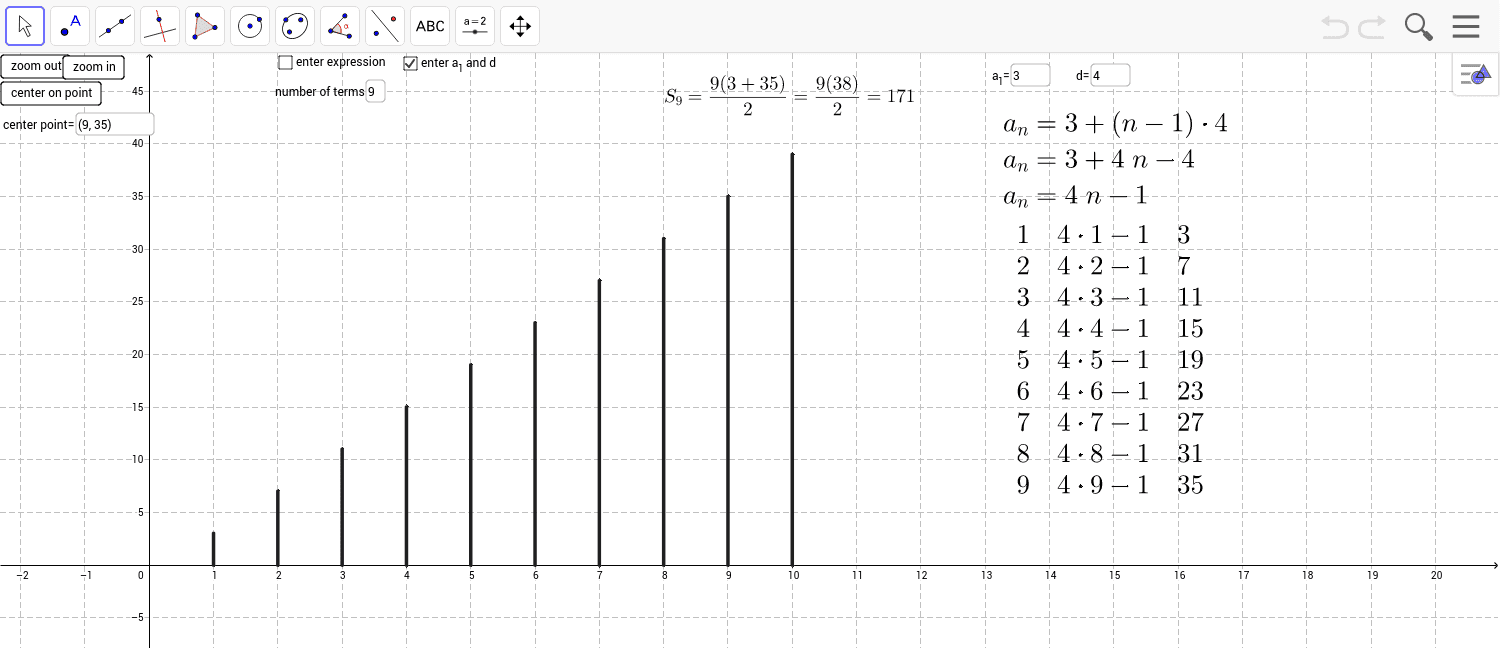Screen dimensions: 1500x650
Task: Select the Circle with center tool
Action: pos(250,26)
